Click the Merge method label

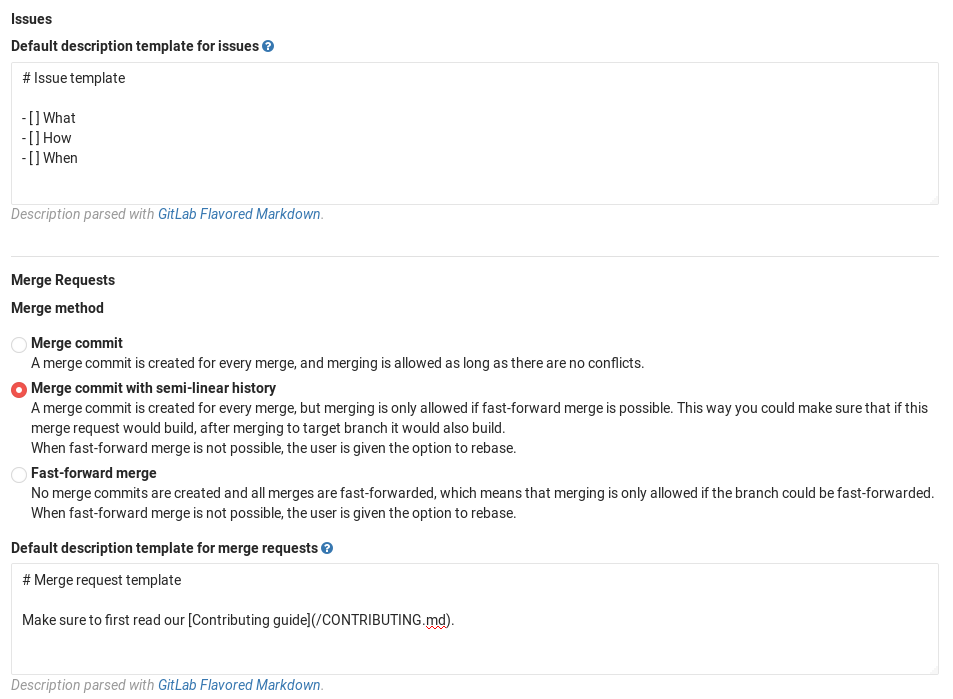[57, 308]
